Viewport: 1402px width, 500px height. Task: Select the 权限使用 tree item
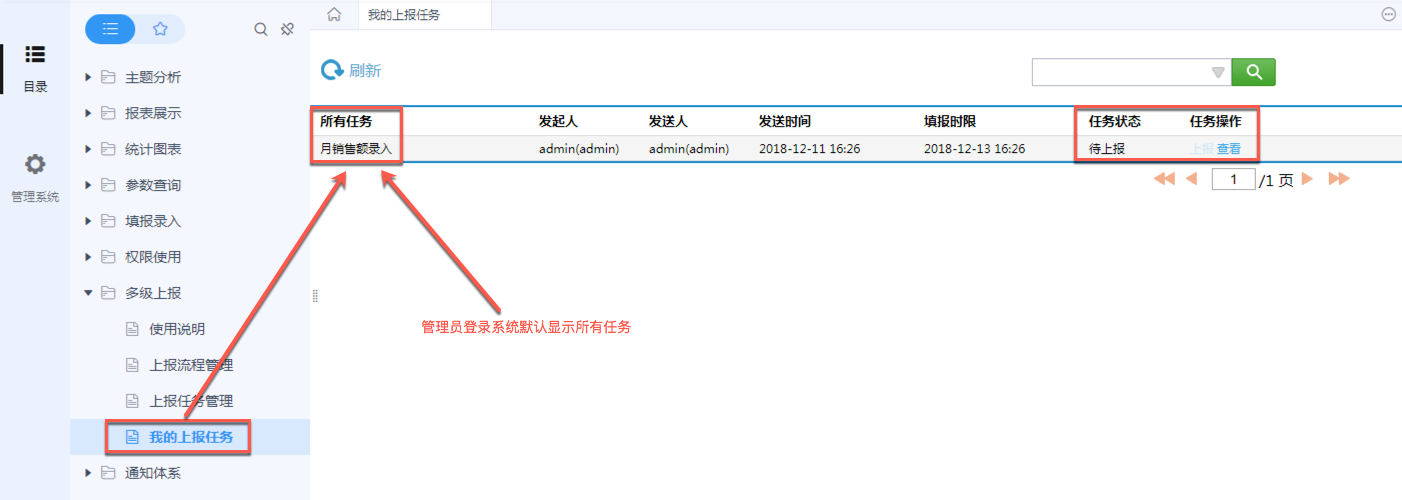[153, 257]
